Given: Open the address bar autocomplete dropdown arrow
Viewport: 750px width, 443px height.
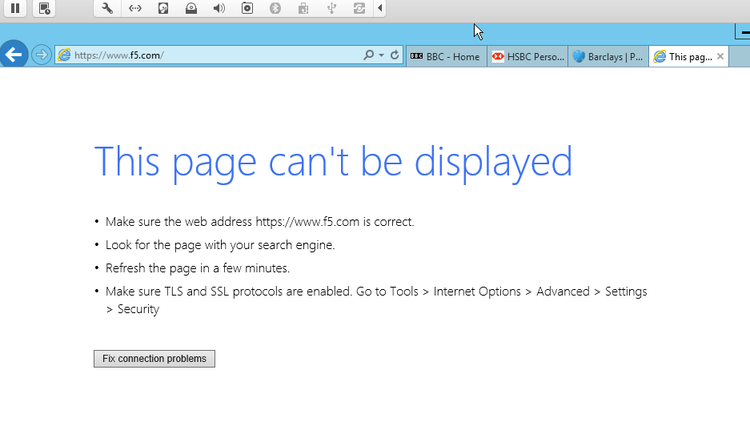Looking at the screenshot, I should point(381,55).
